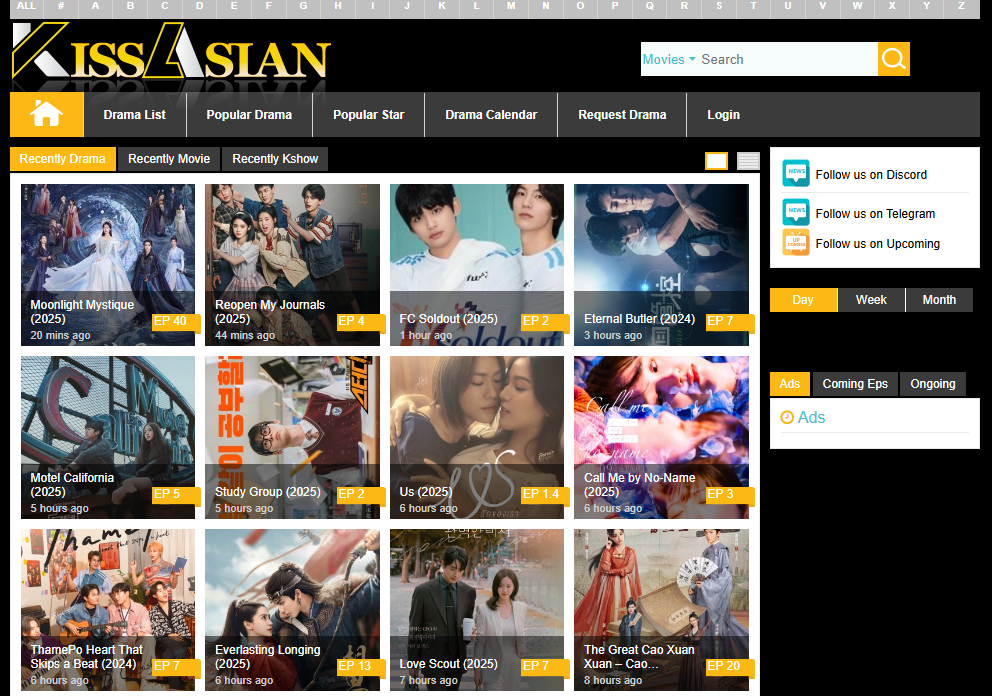Open the Drama List menu
Viewport: 992px width, 696px height.
point(134,115)
